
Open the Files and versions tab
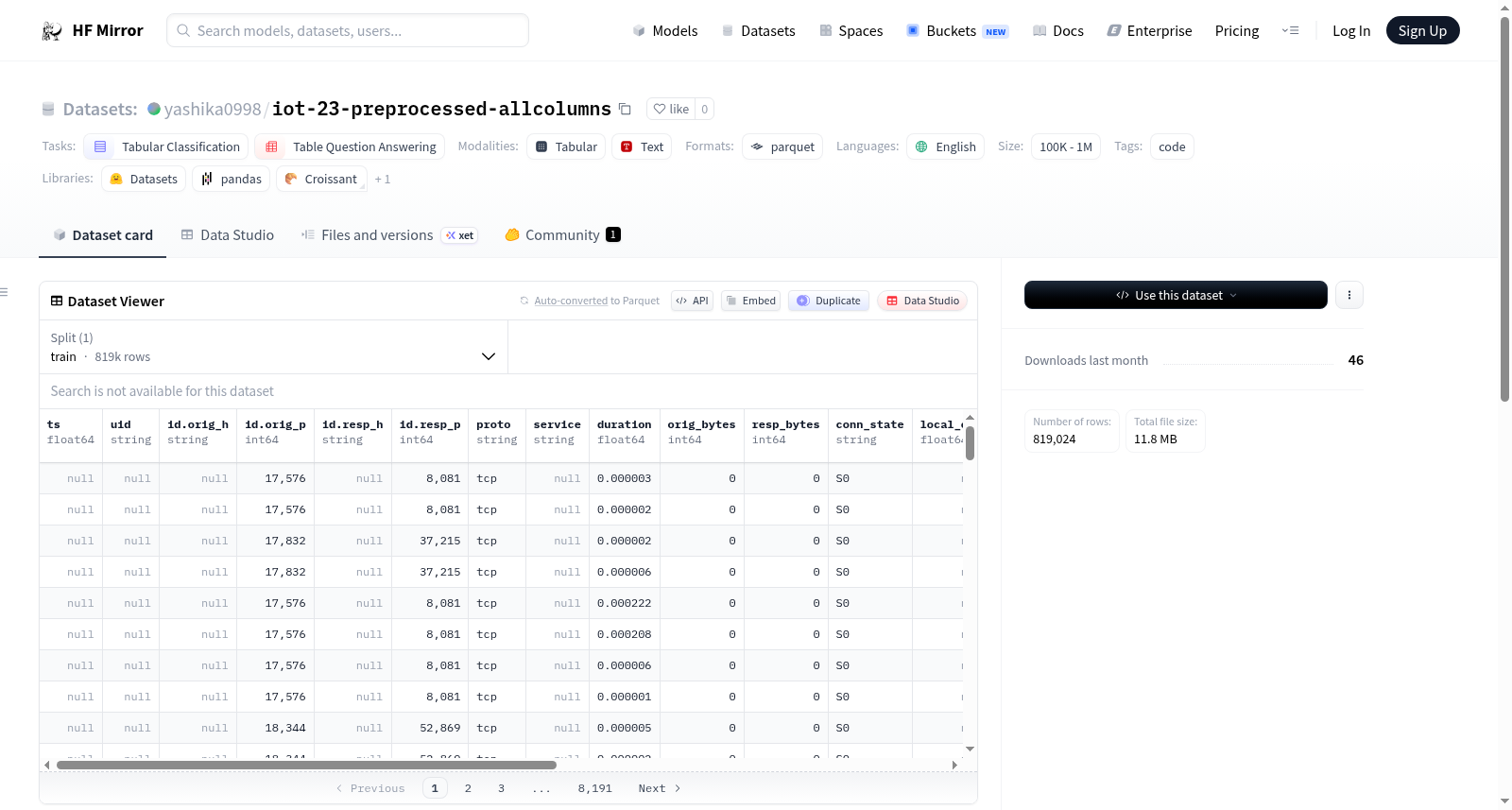coord(388,235)
